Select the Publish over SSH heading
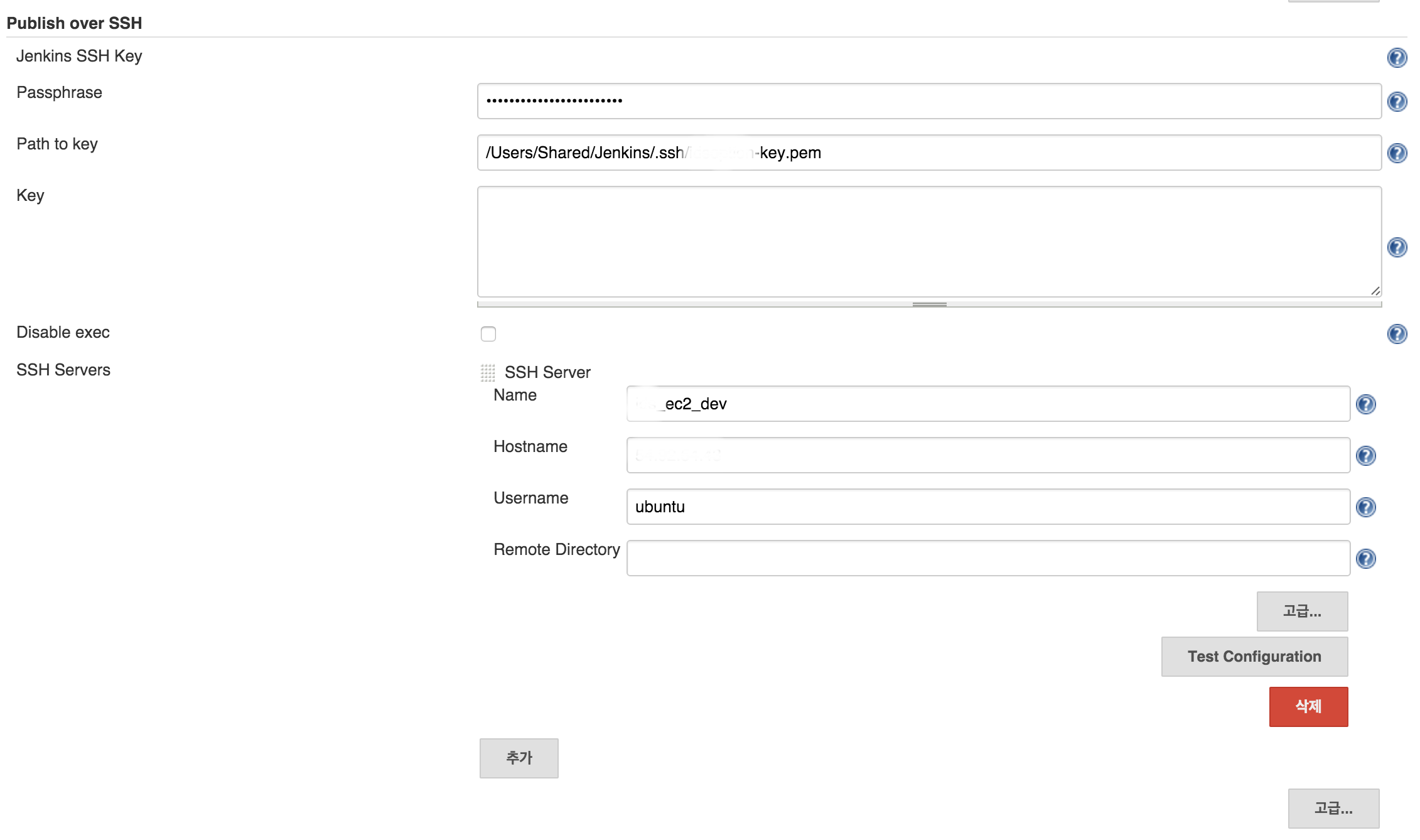This screenshot has width=1420, height=840. 74,23
